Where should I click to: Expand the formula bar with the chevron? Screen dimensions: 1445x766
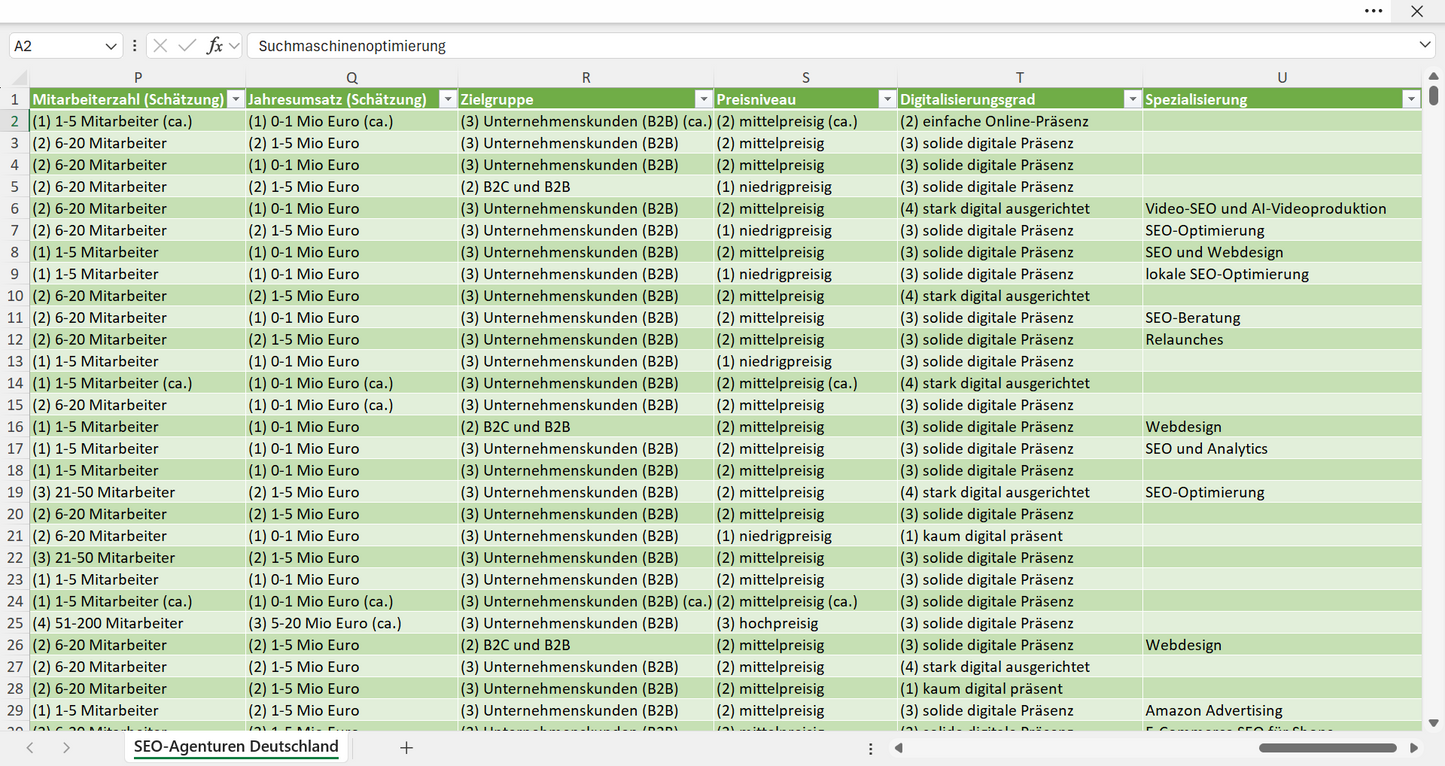coord(1425,46)
